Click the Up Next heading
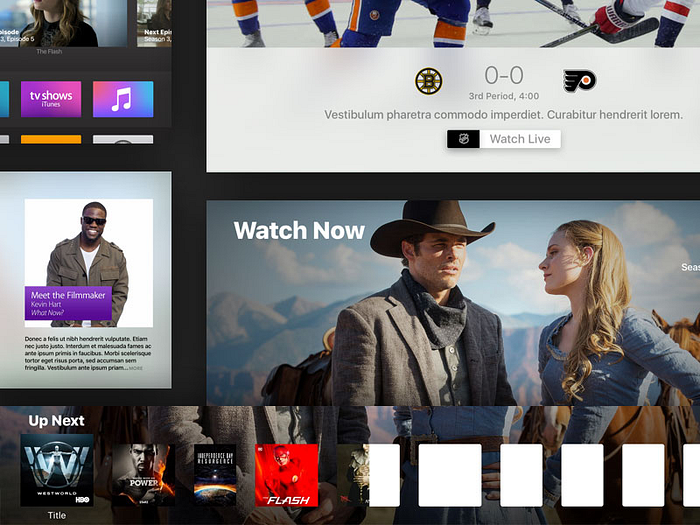Image resolution: width=700 pixels, height=525 pixels. [56, 421]
